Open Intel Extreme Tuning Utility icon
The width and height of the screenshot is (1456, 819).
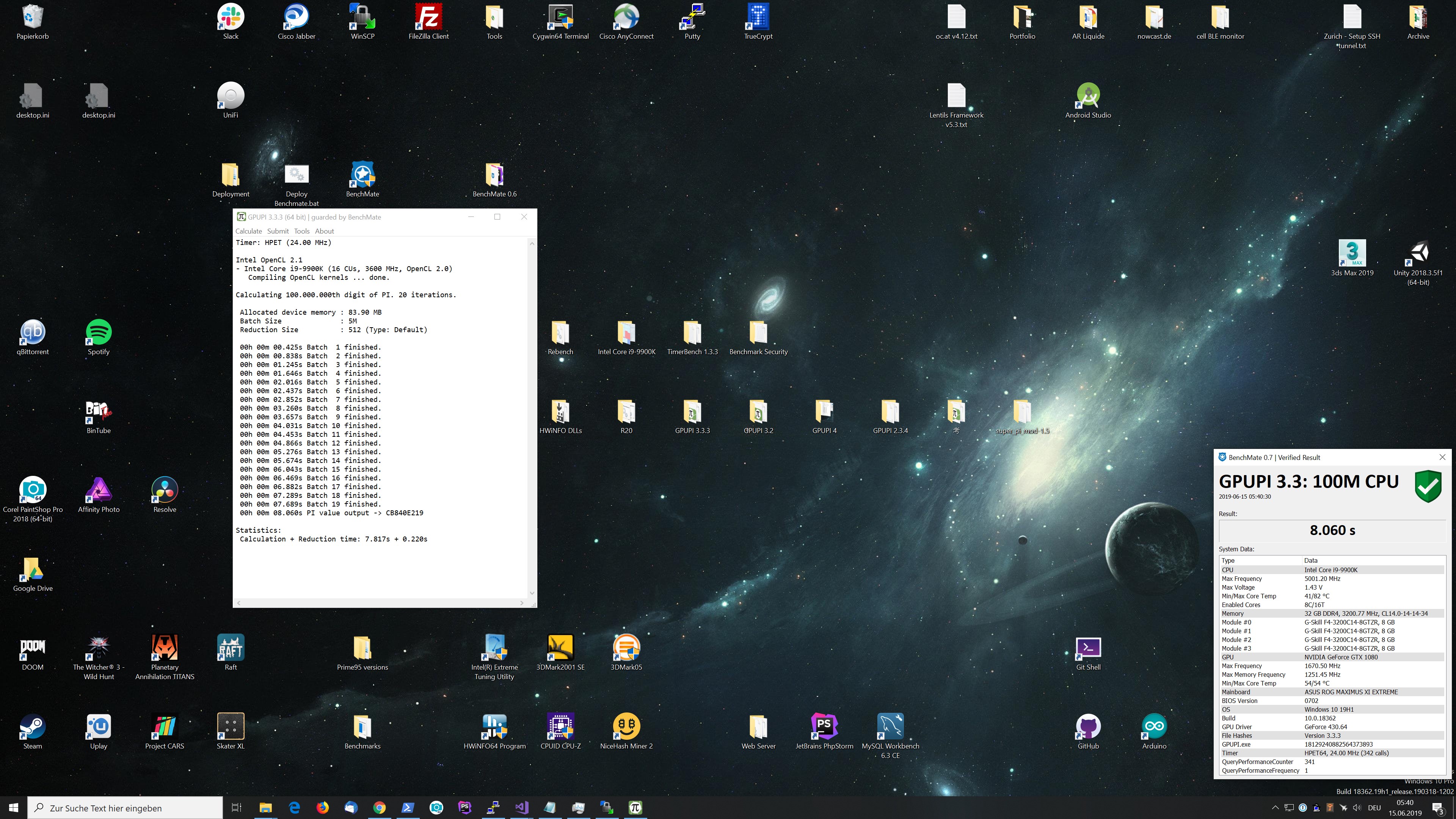point(494,657)
